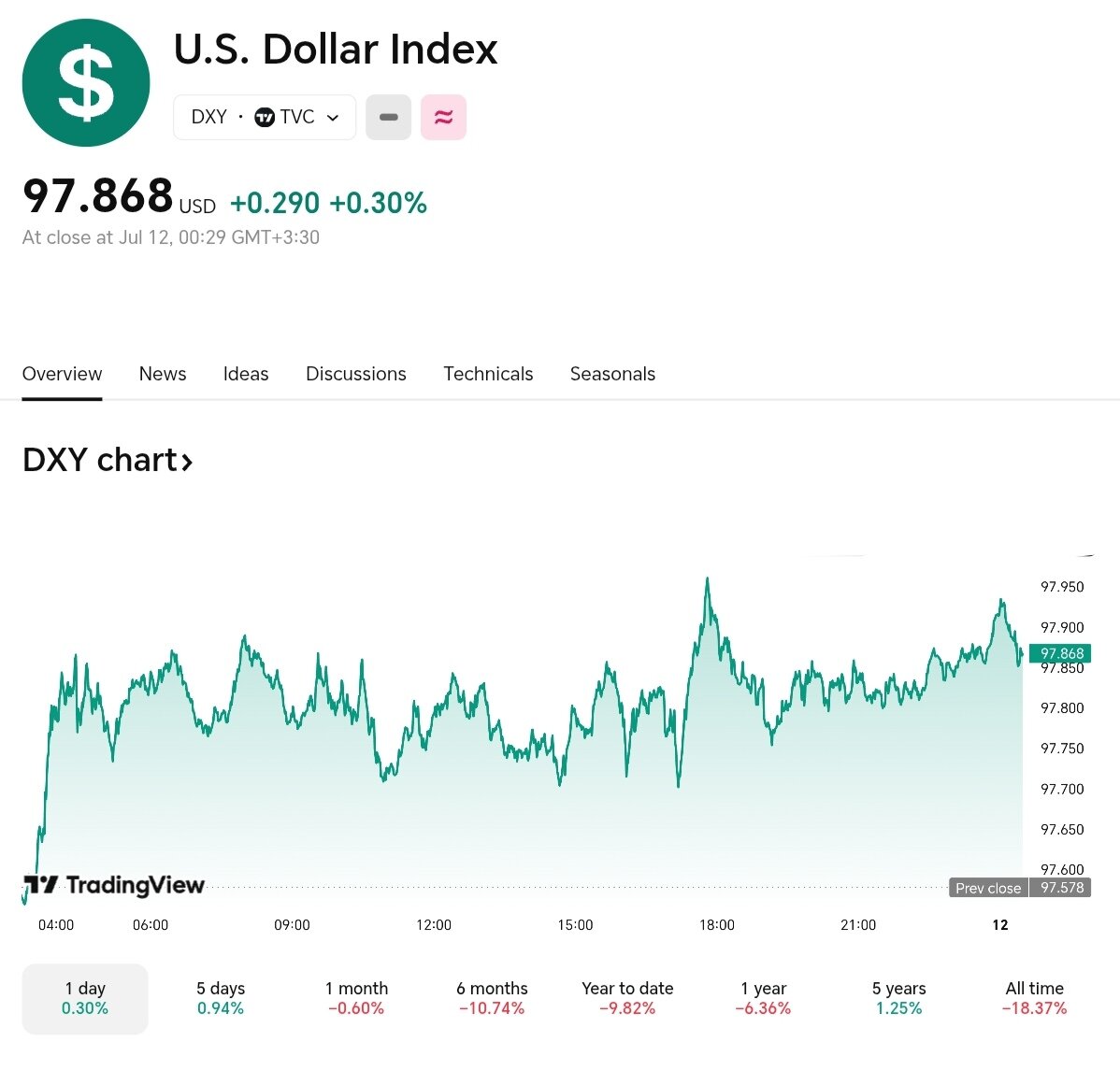This screenshot has height=1070, width=1120.
Task: Select the 1 day time range
Action: click(85, 998)
